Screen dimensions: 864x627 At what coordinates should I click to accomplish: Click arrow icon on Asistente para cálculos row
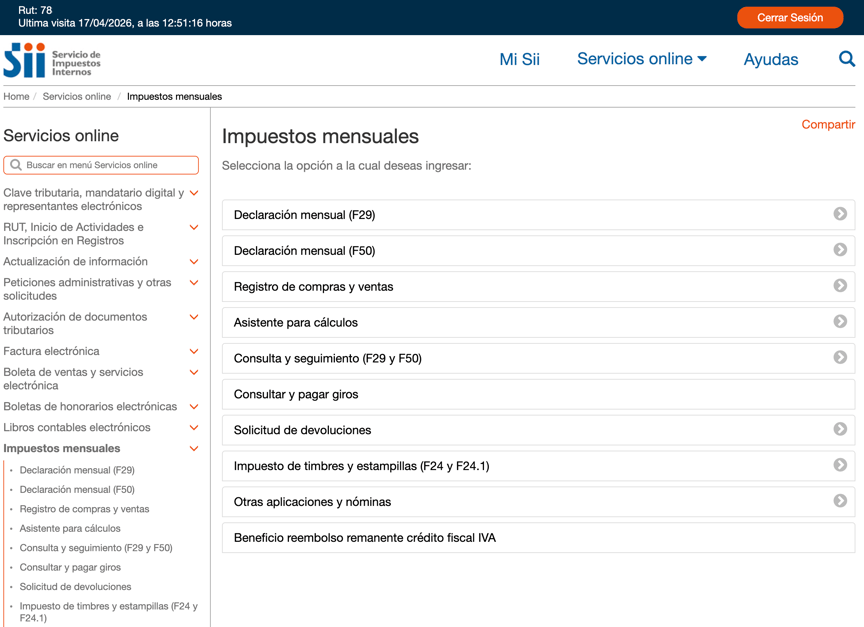840,322
